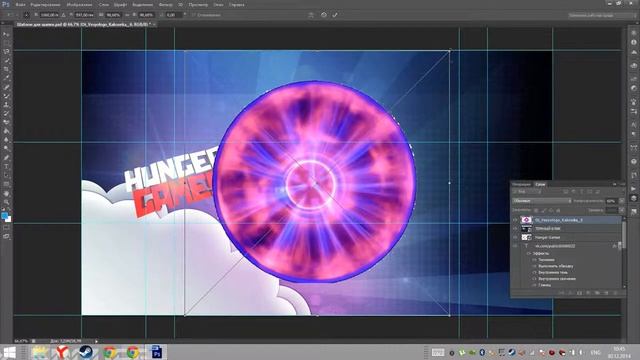
Task: Commit the transform with the checkmark
Action: (x=335, y=15)
